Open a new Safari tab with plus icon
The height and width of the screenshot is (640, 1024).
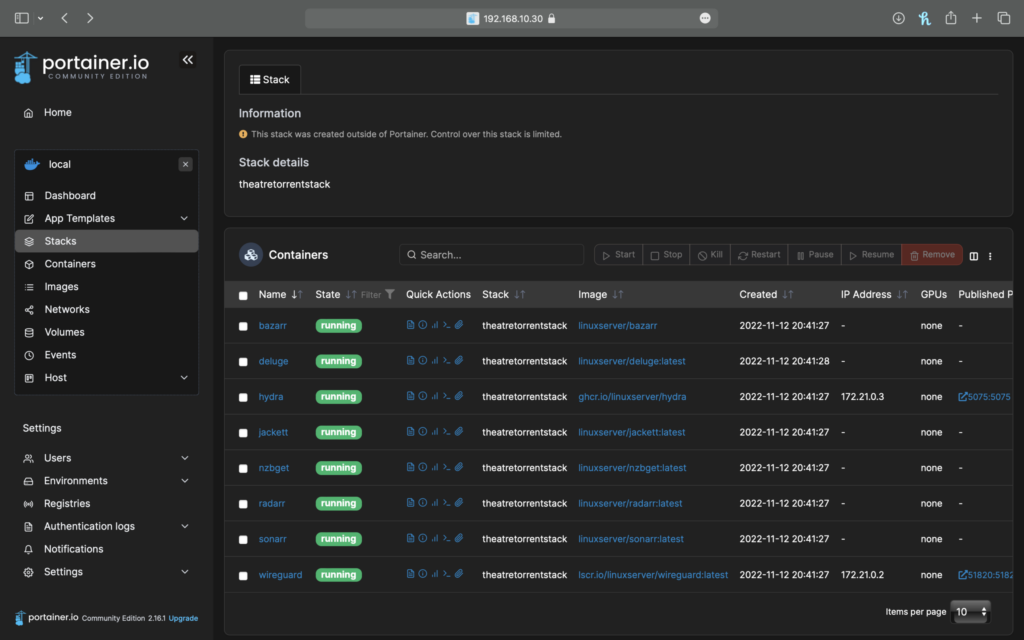[x=977, y=18]
